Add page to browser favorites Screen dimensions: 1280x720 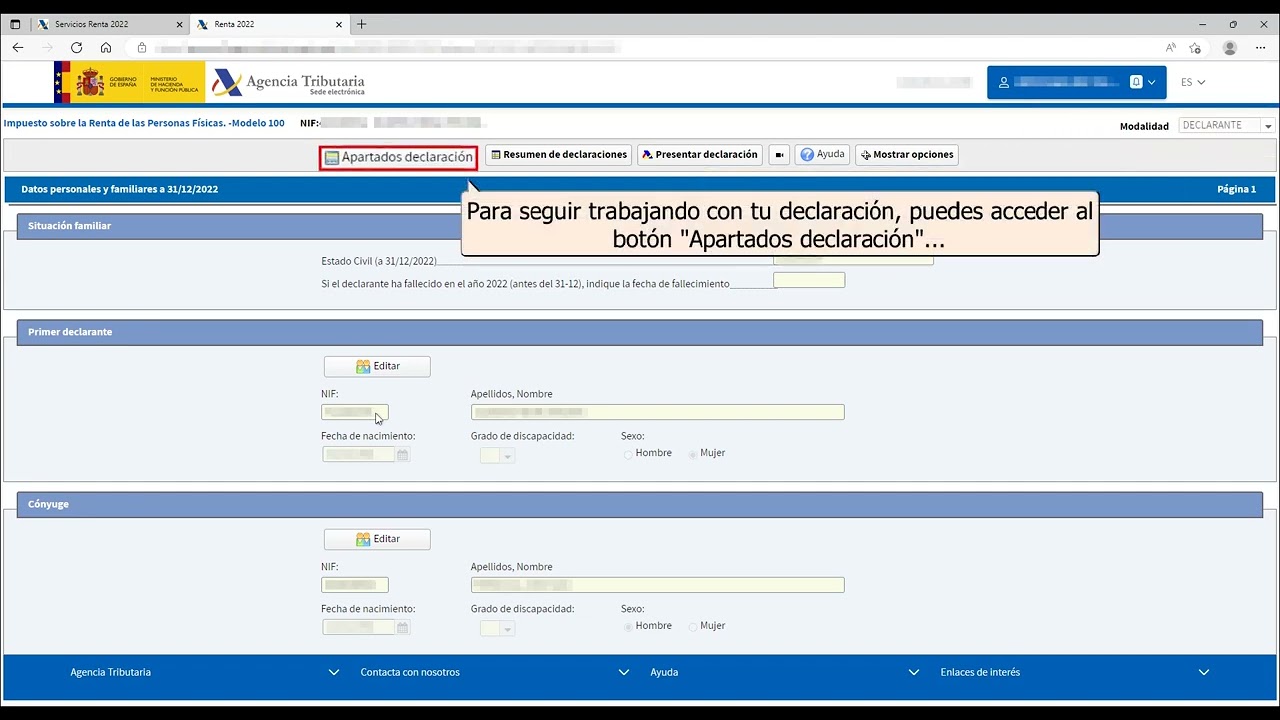(1195, 48)
